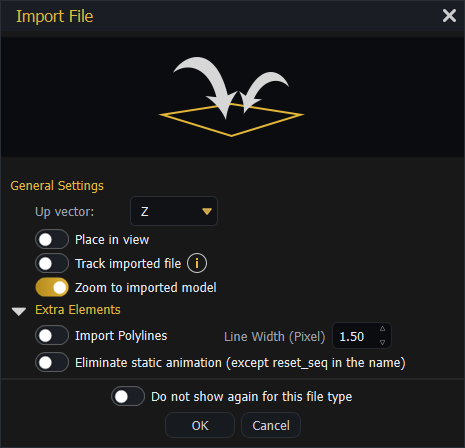Click the import preview illustration

coord(231,97)
